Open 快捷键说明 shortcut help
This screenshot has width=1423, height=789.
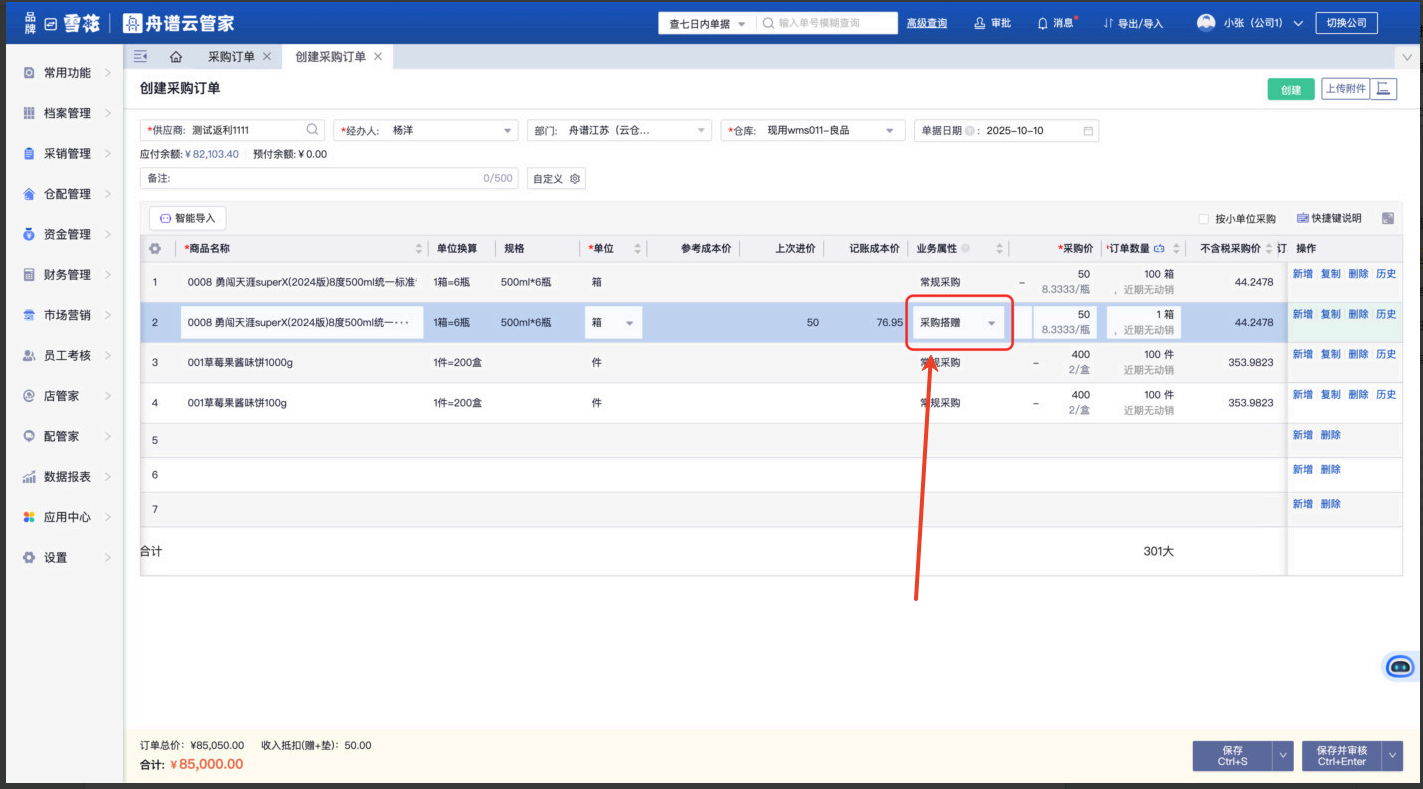tap(1328, 218)
